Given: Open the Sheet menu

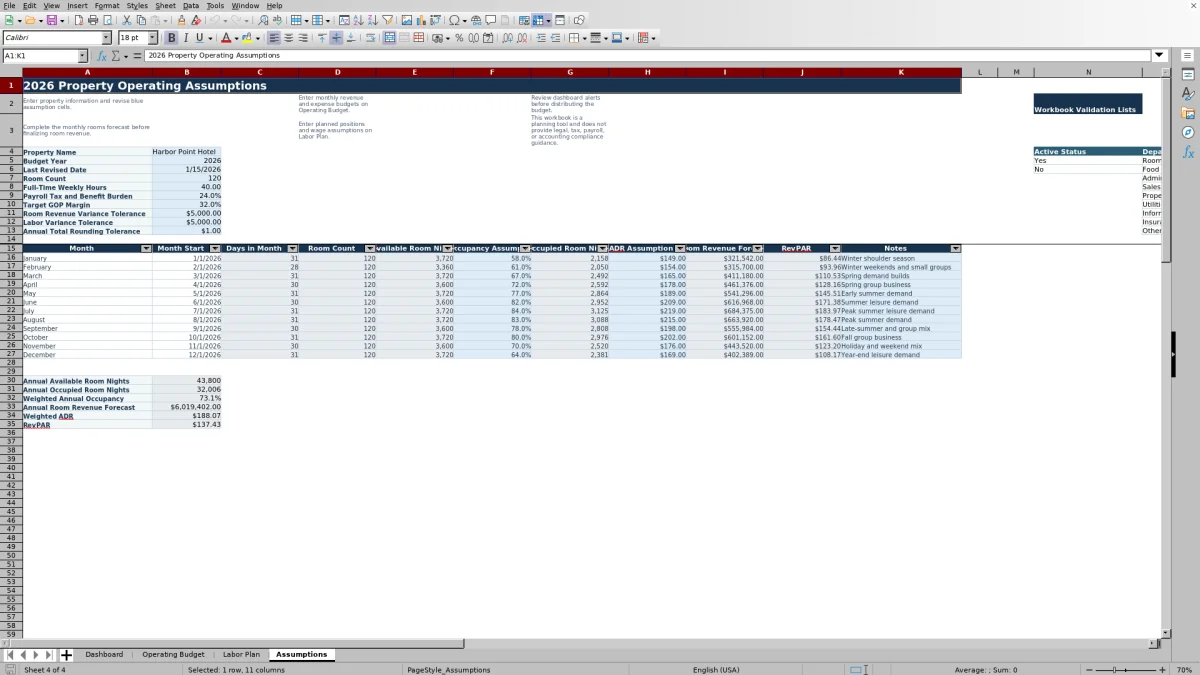Looking at the screenshot, I should point(165,6).
